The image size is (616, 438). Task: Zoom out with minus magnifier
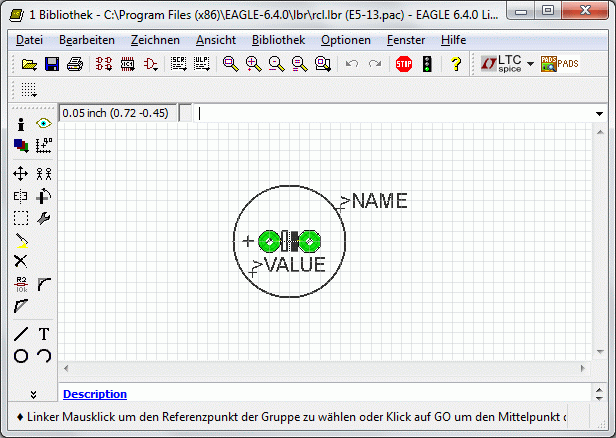click(277, 64)
